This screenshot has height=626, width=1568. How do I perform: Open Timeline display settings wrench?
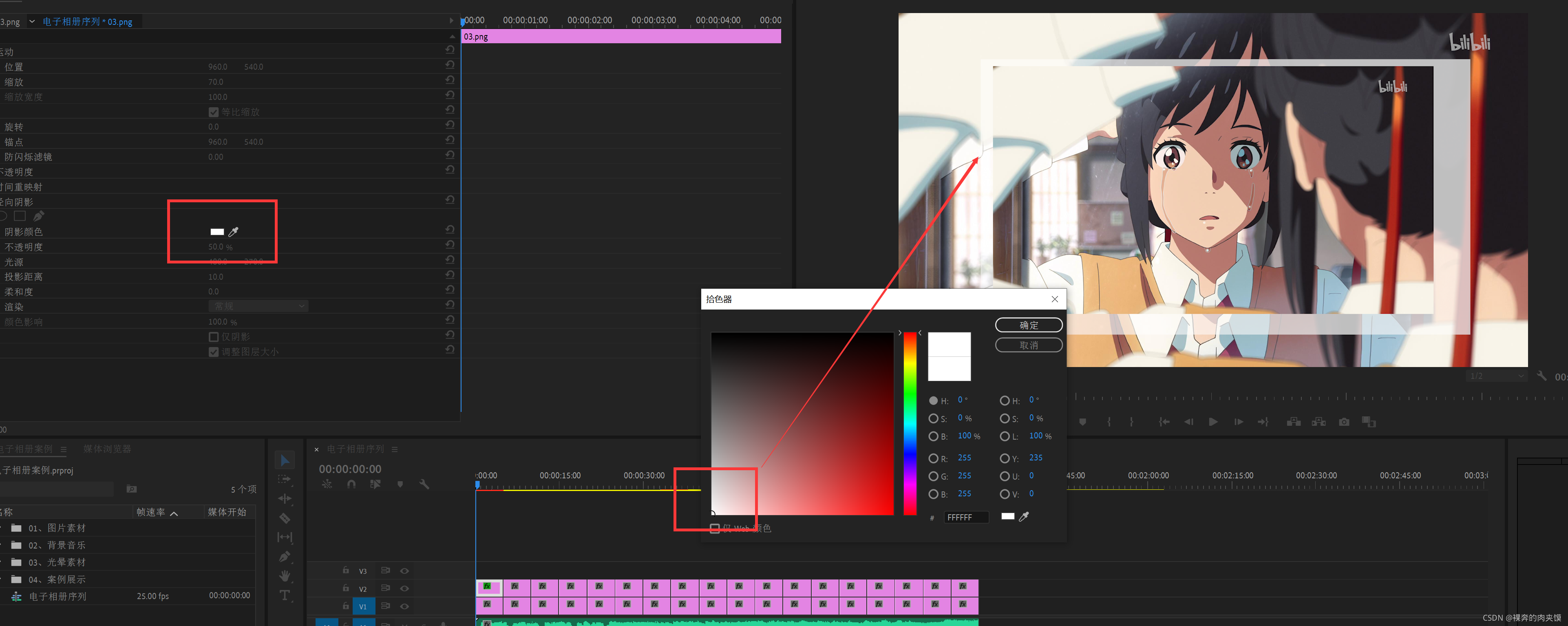[x=424, y=484]
